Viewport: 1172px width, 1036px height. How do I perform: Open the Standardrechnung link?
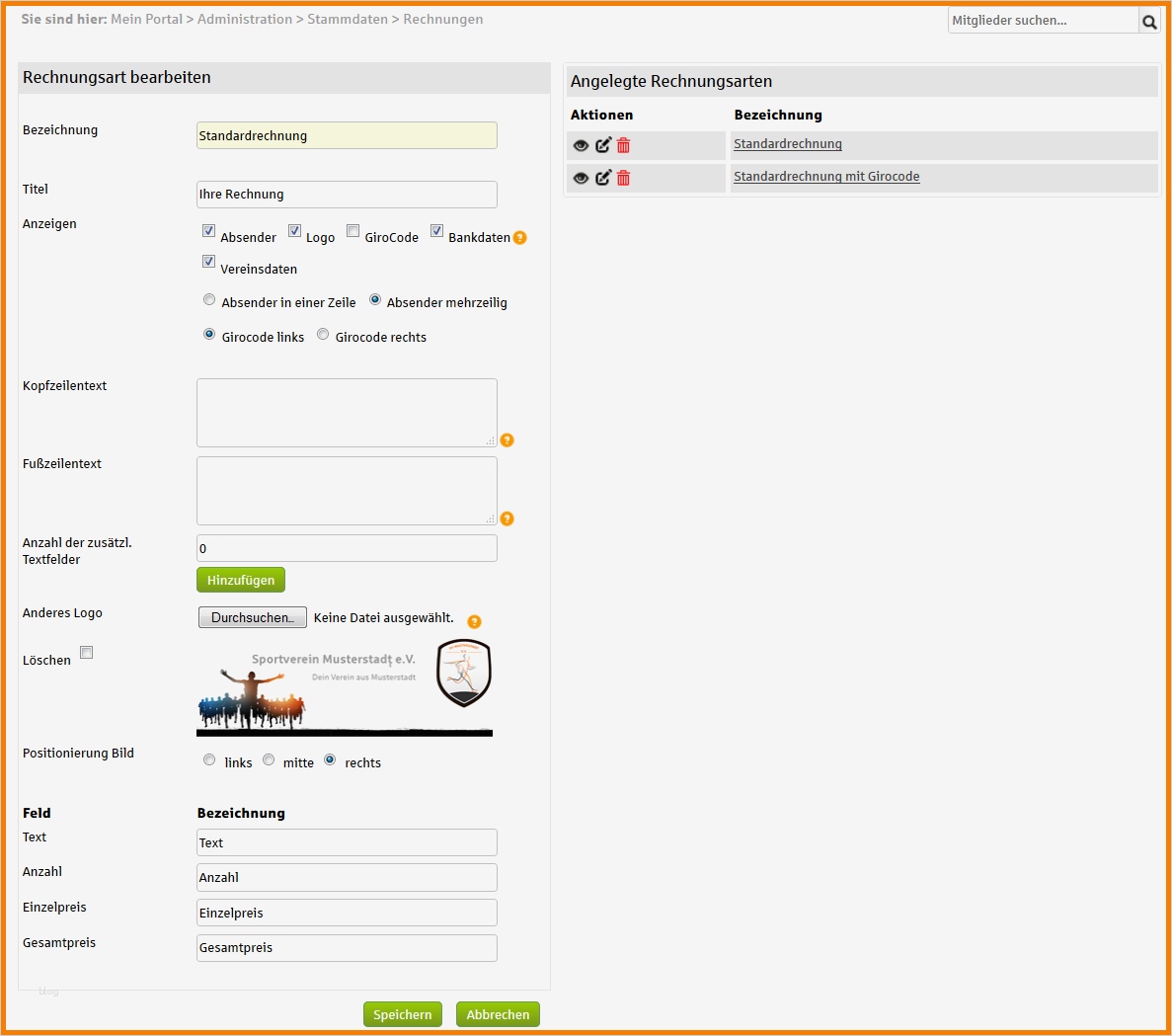coord(788,143)
